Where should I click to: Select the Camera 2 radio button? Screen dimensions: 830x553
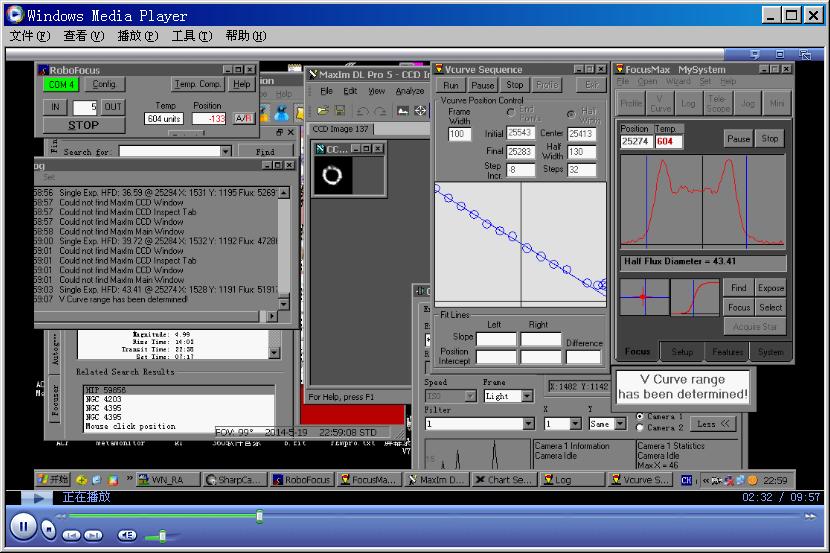pos(639,428)
